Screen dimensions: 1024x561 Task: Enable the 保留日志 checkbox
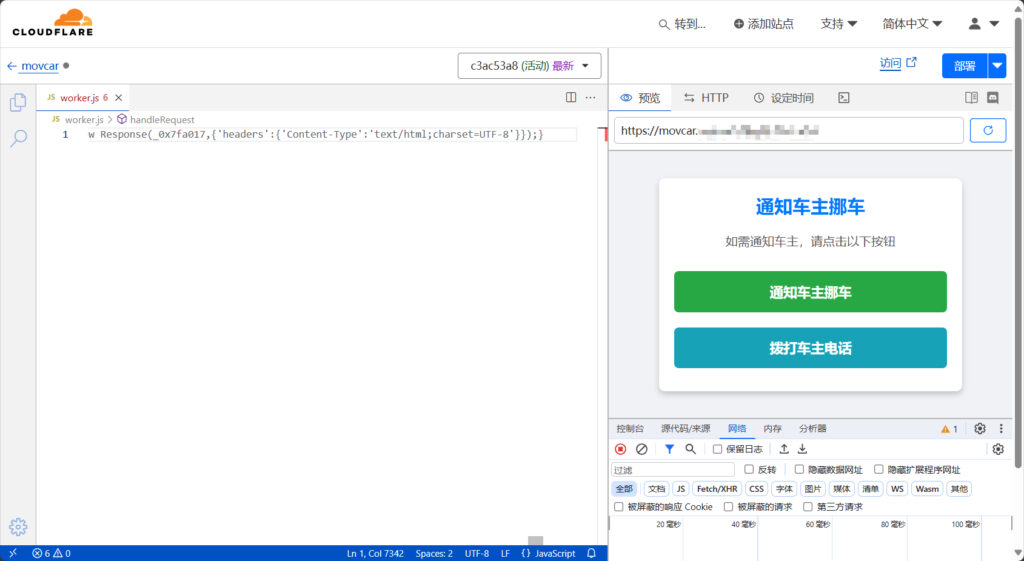(x=717, y=449)
